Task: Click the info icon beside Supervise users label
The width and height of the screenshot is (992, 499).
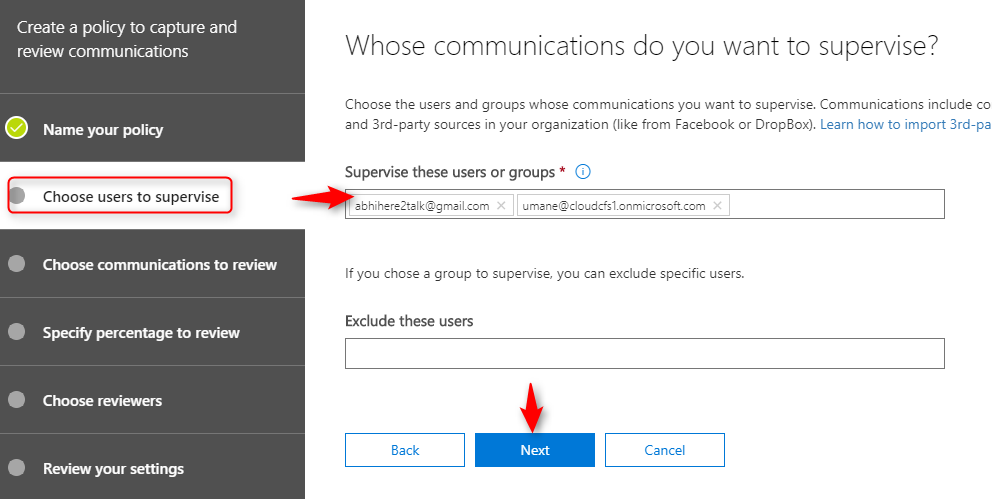Action: (x=583, y=171)
